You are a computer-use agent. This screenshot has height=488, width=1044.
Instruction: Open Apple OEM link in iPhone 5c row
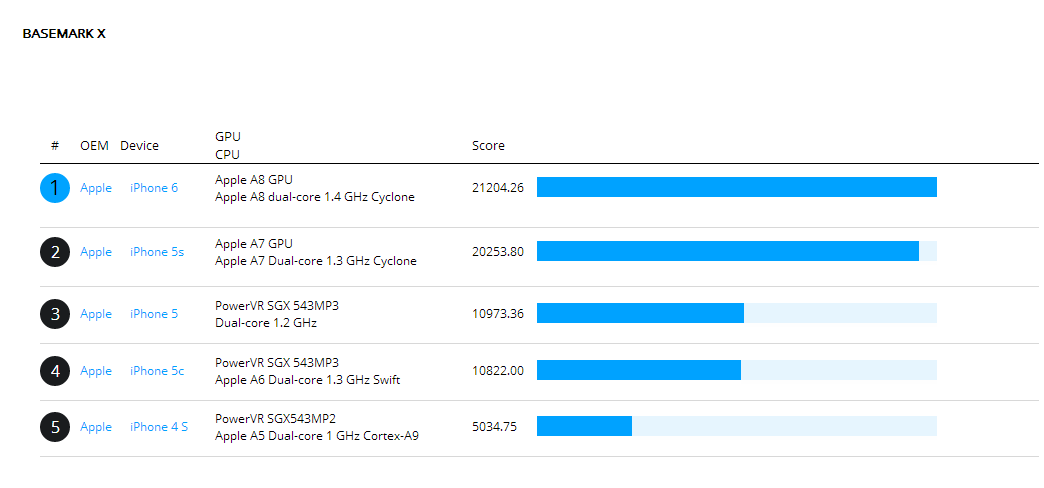point(96,371)
